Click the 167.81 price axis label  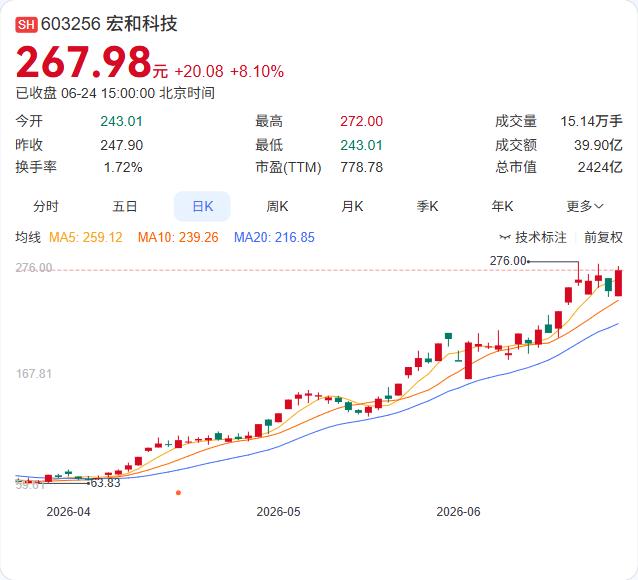[34, 374]
